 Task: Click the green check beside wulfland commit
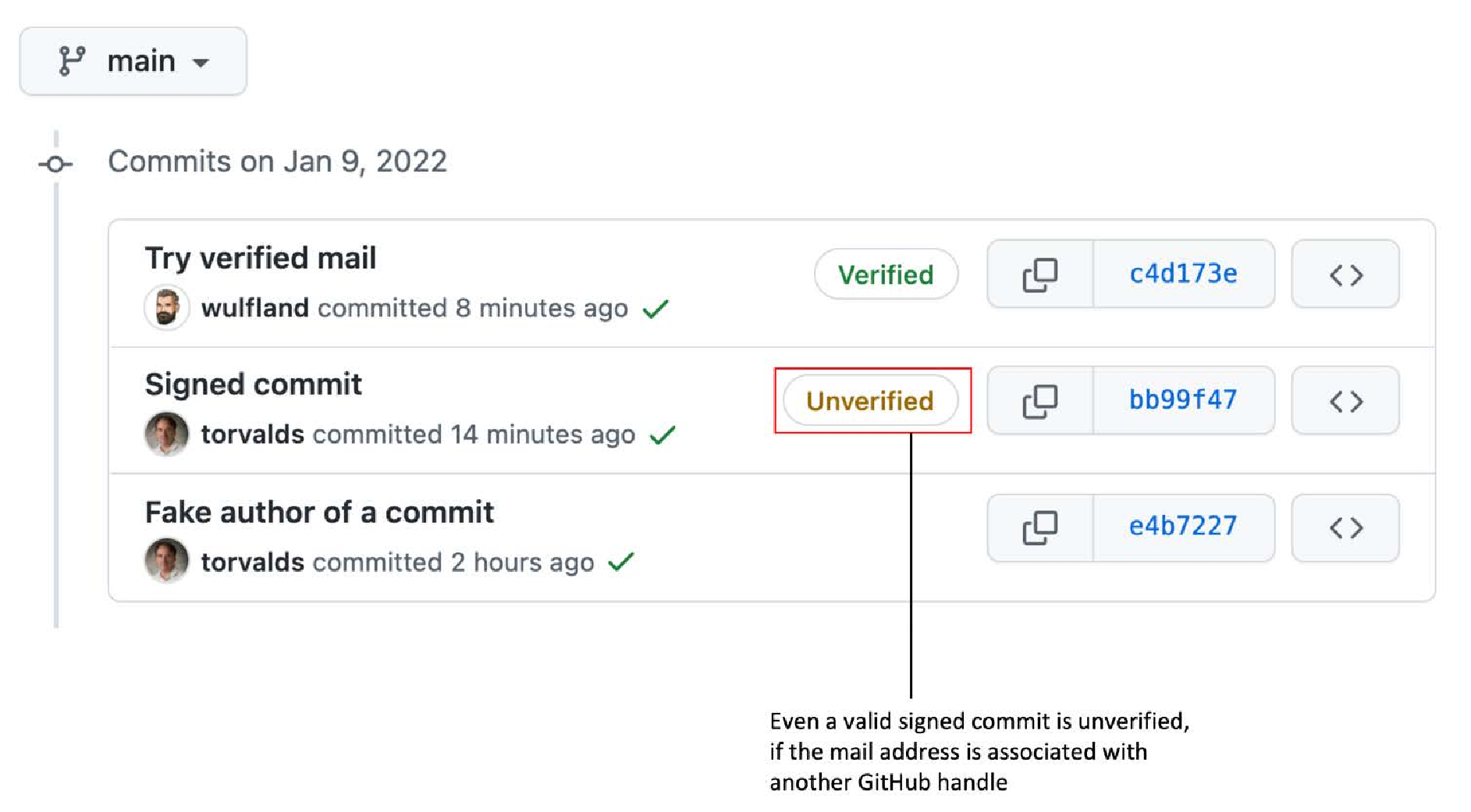tap(656, 309)
